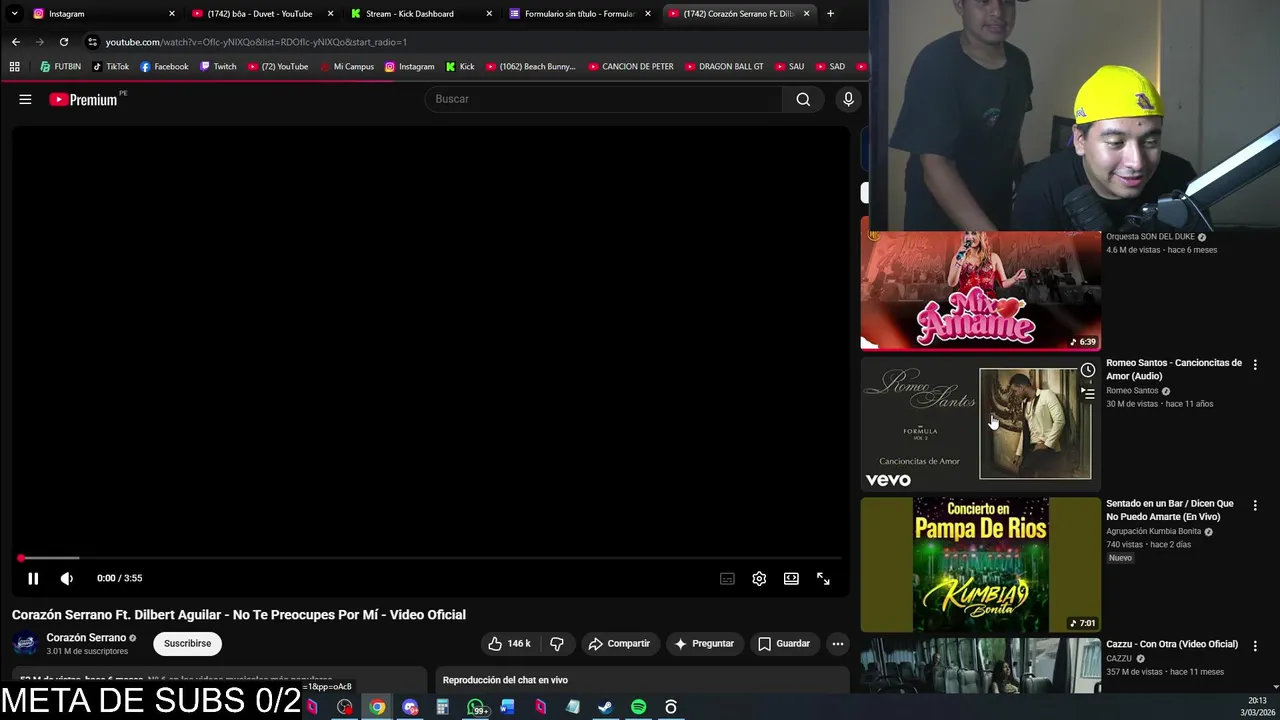Open Notepad from taskbar
Image resolution: width=1280 pixels, height=720 pixels.
tap(572, 707)
